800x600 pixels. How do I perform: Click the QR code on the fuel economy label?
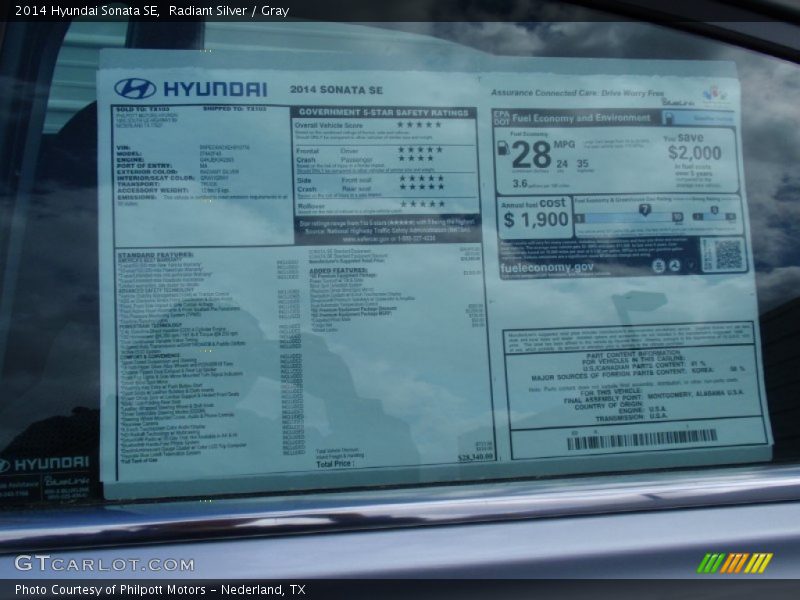728,255
